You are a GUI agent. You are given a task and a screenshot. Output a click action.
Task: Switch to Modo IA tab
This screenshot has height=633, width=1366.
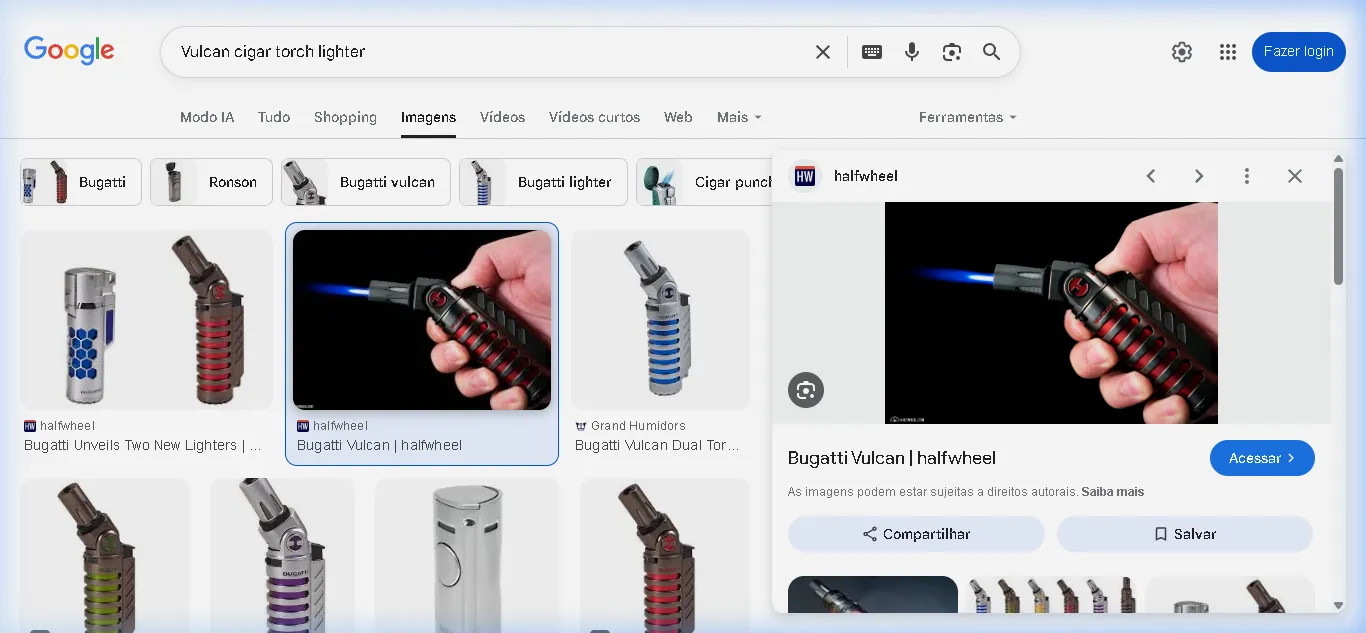pyautogui.click(x=207, y=117)
